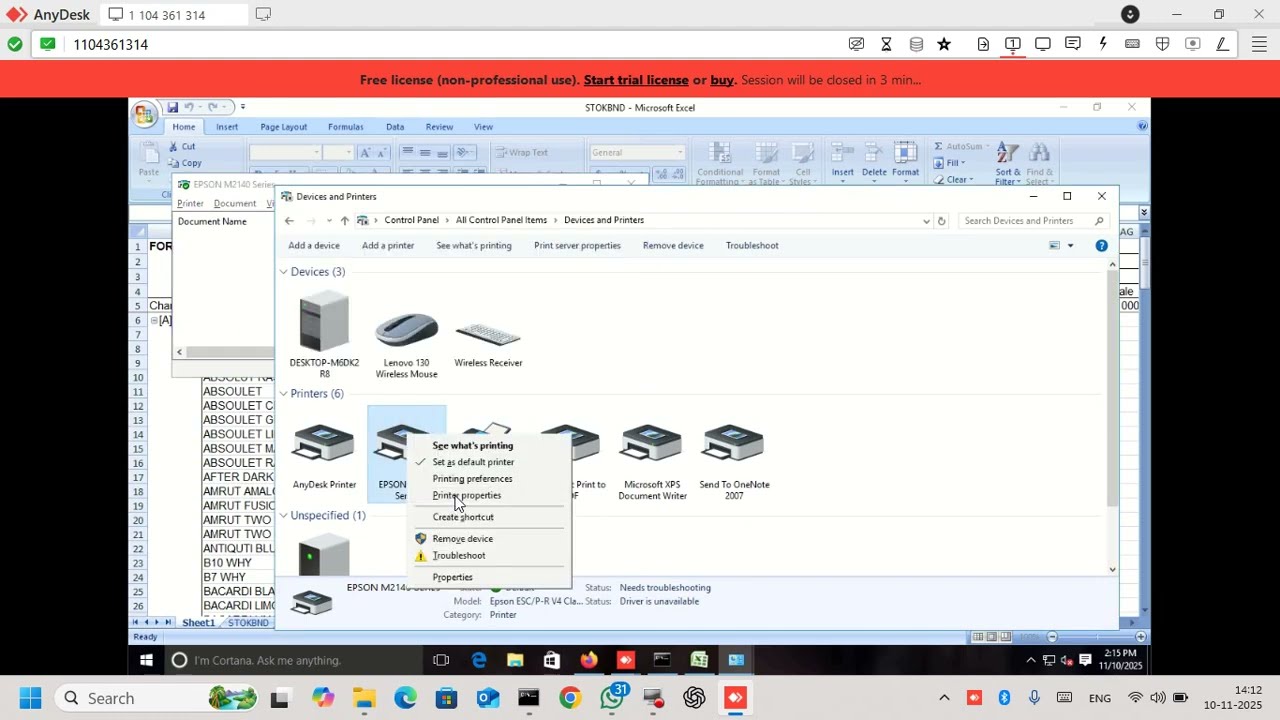Viewport: 1280px width, 720px height.
Task: Click Add a printer in the toolbar
Action: (x=388, y=245)
